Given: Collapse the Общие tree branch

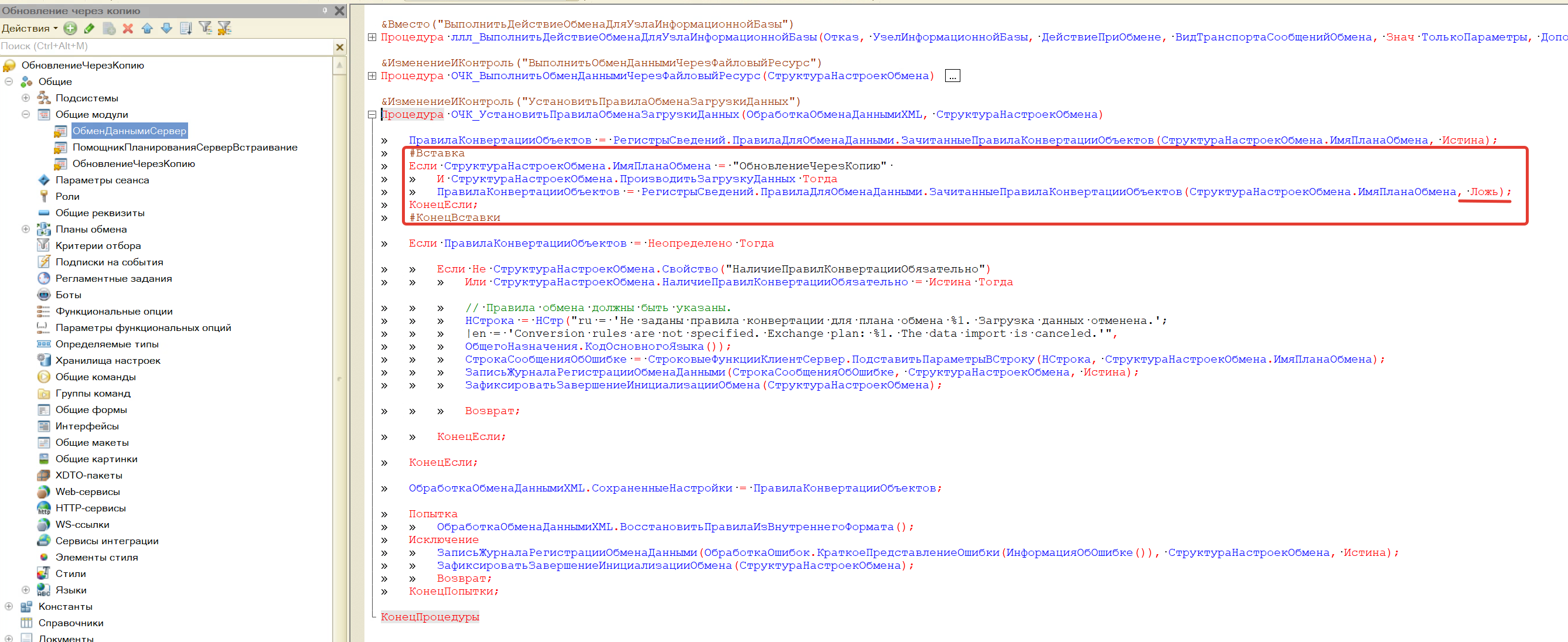Looking at the screenshot, I should tap(9, 81).
